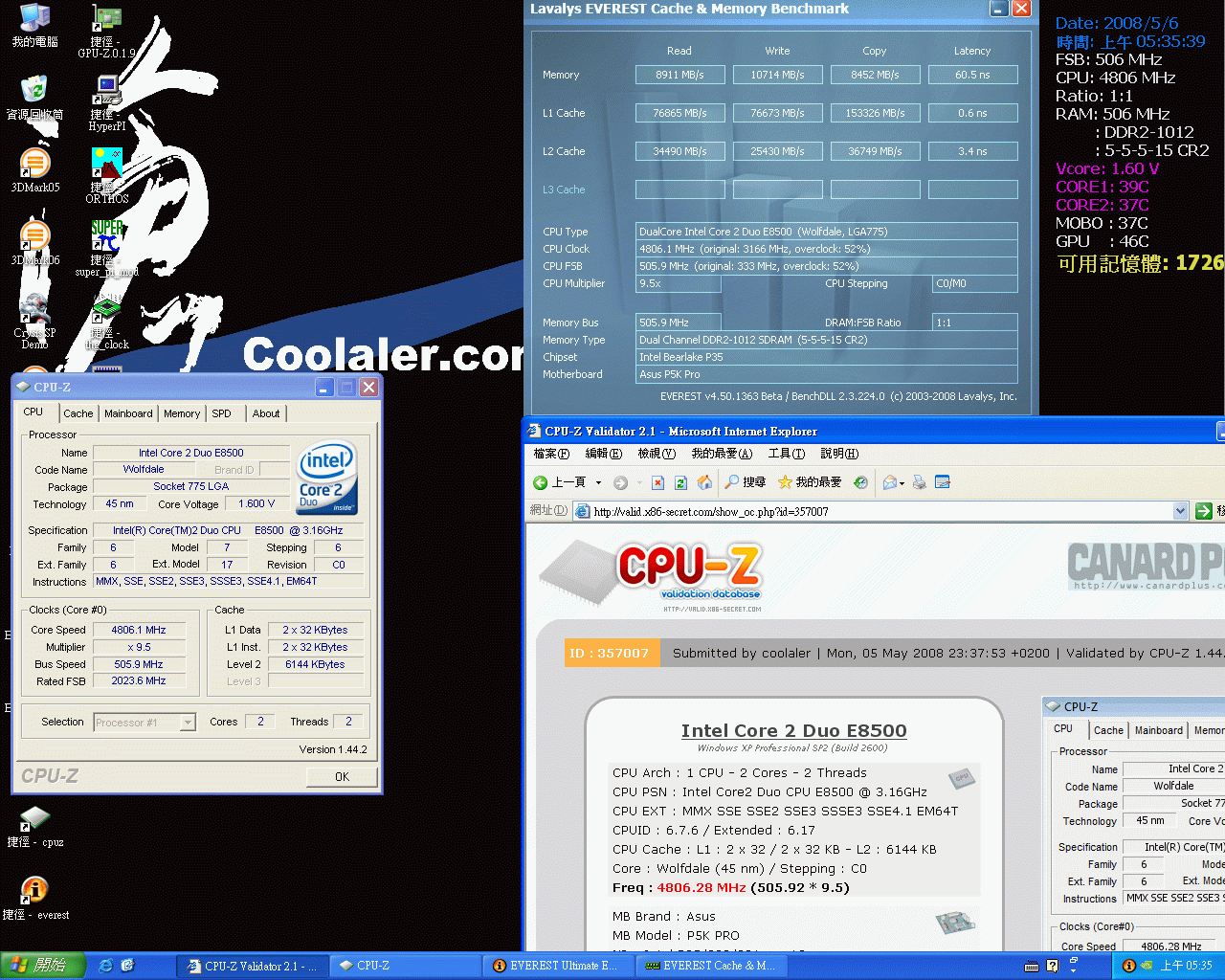Open the HyperPI desktop shortcut
1225x980 pixels.
point(107,103)
